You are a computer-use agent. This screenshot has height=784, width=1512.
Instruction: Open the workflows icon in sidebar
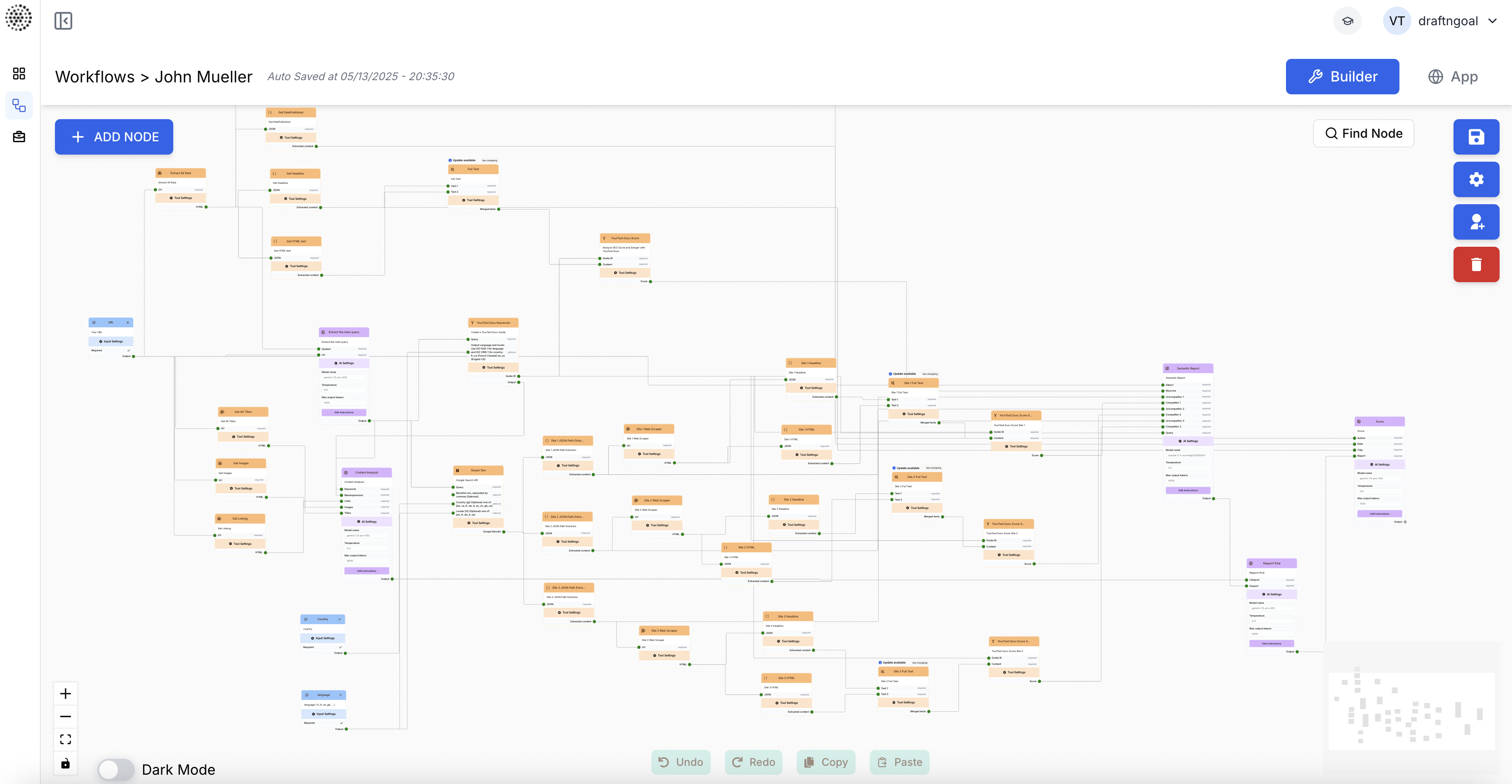[19, 105]
